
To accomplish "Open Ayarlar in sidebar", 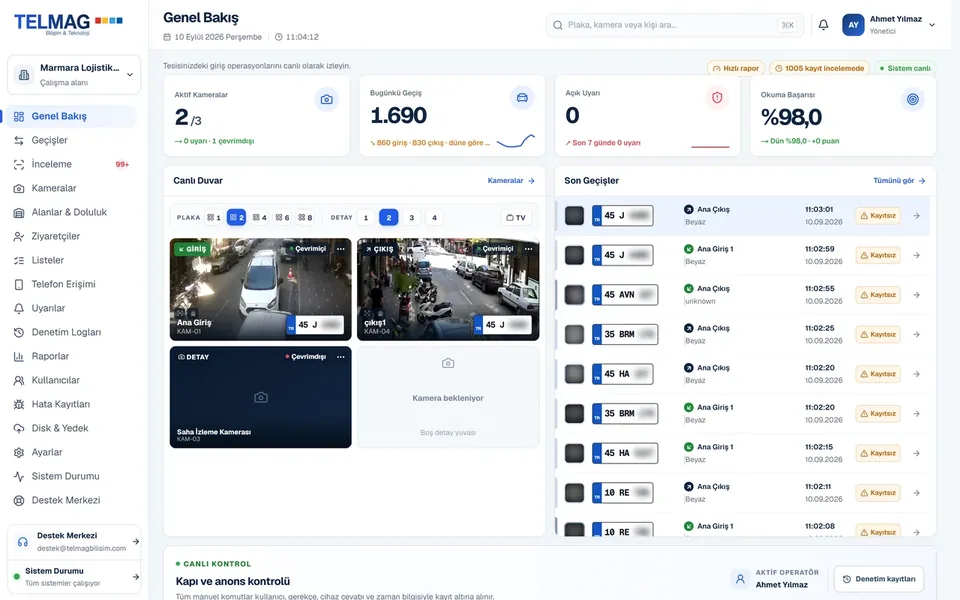I will pyautogui.click(x=70, y=452).
